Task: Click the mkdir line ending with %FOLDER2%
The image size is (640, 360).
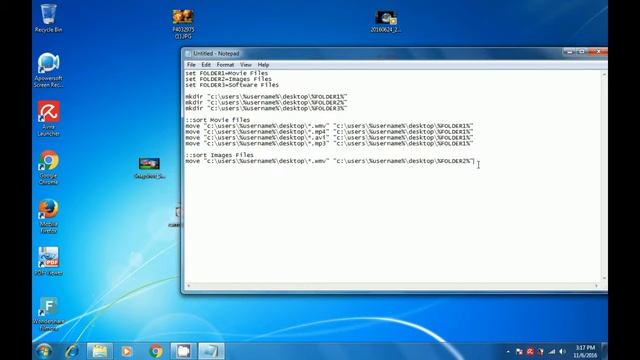Action: [x=266, y=102]
